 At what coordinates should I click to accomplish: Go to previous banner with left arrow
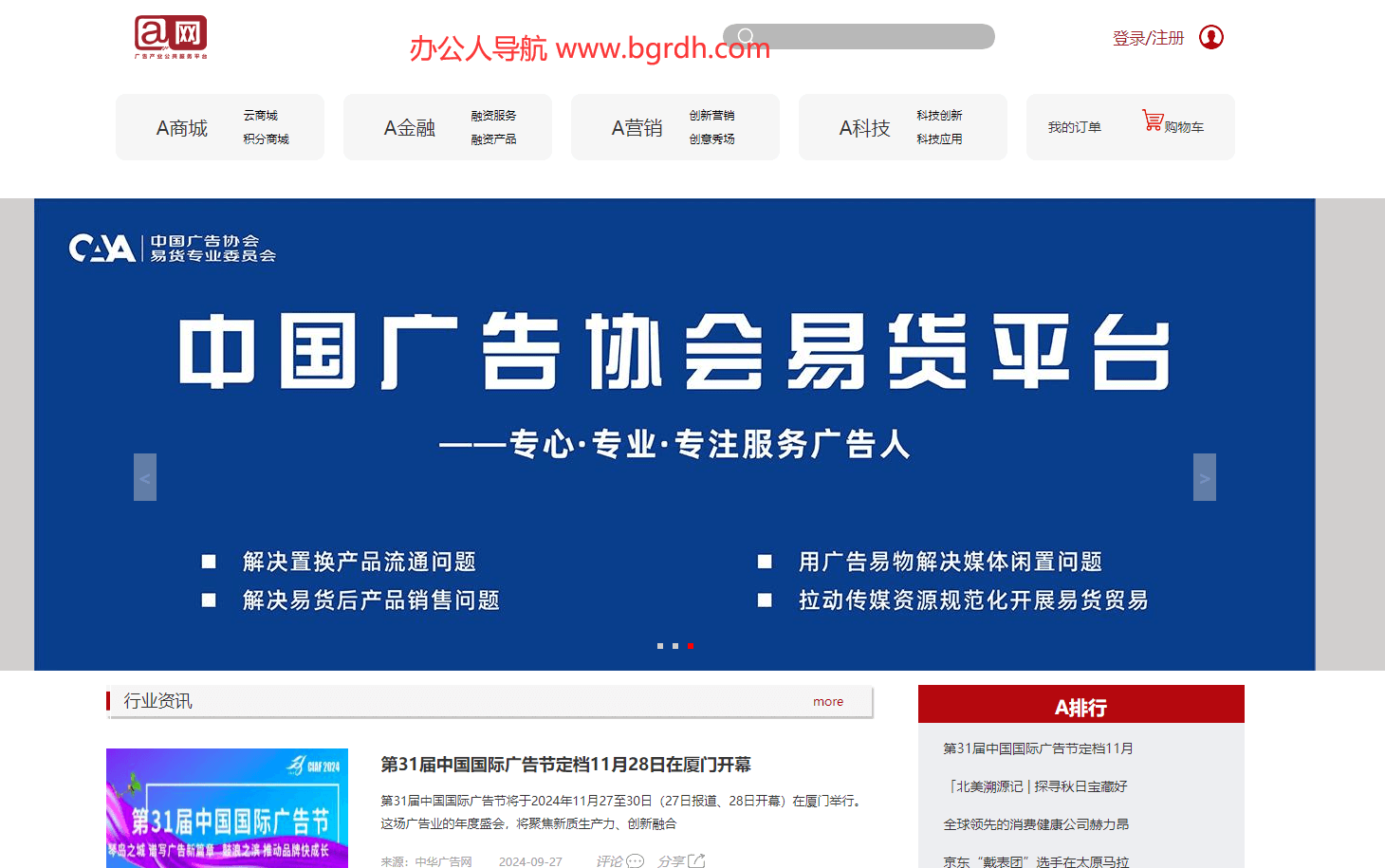click(x=144, y=477)
